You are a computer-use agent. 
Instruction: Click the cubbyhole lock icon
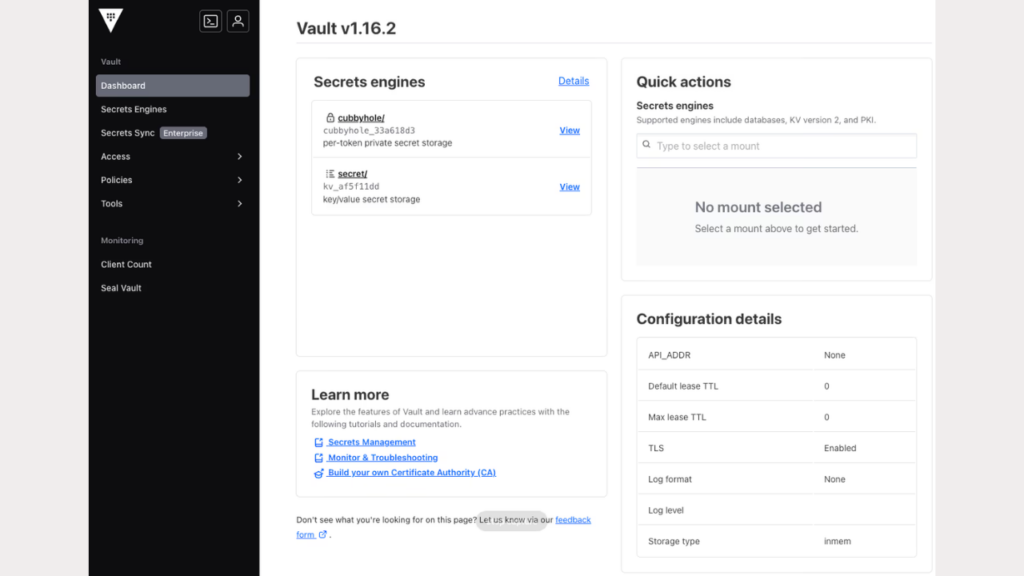pyautogui.click(x=330, y=118)
